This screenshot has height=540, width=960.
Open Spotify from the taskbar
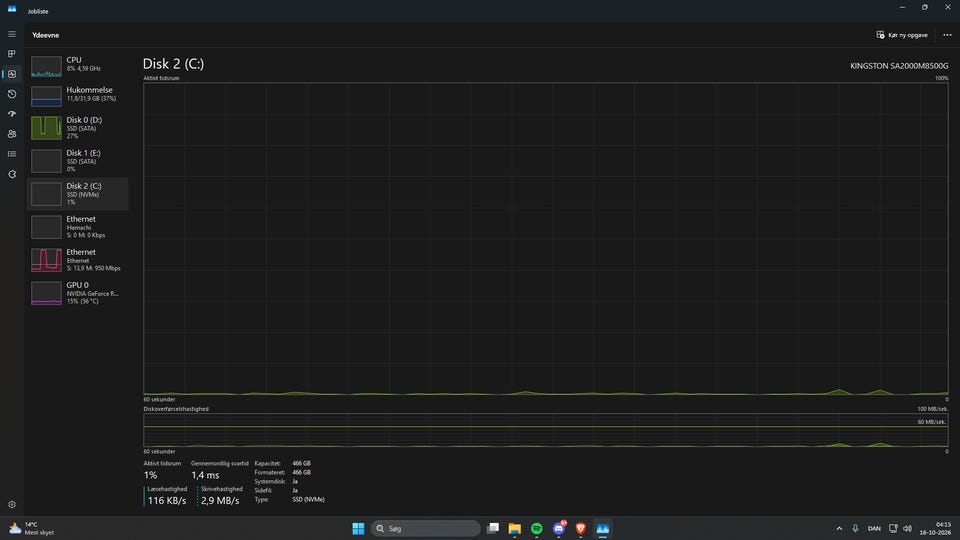point(536,528)
